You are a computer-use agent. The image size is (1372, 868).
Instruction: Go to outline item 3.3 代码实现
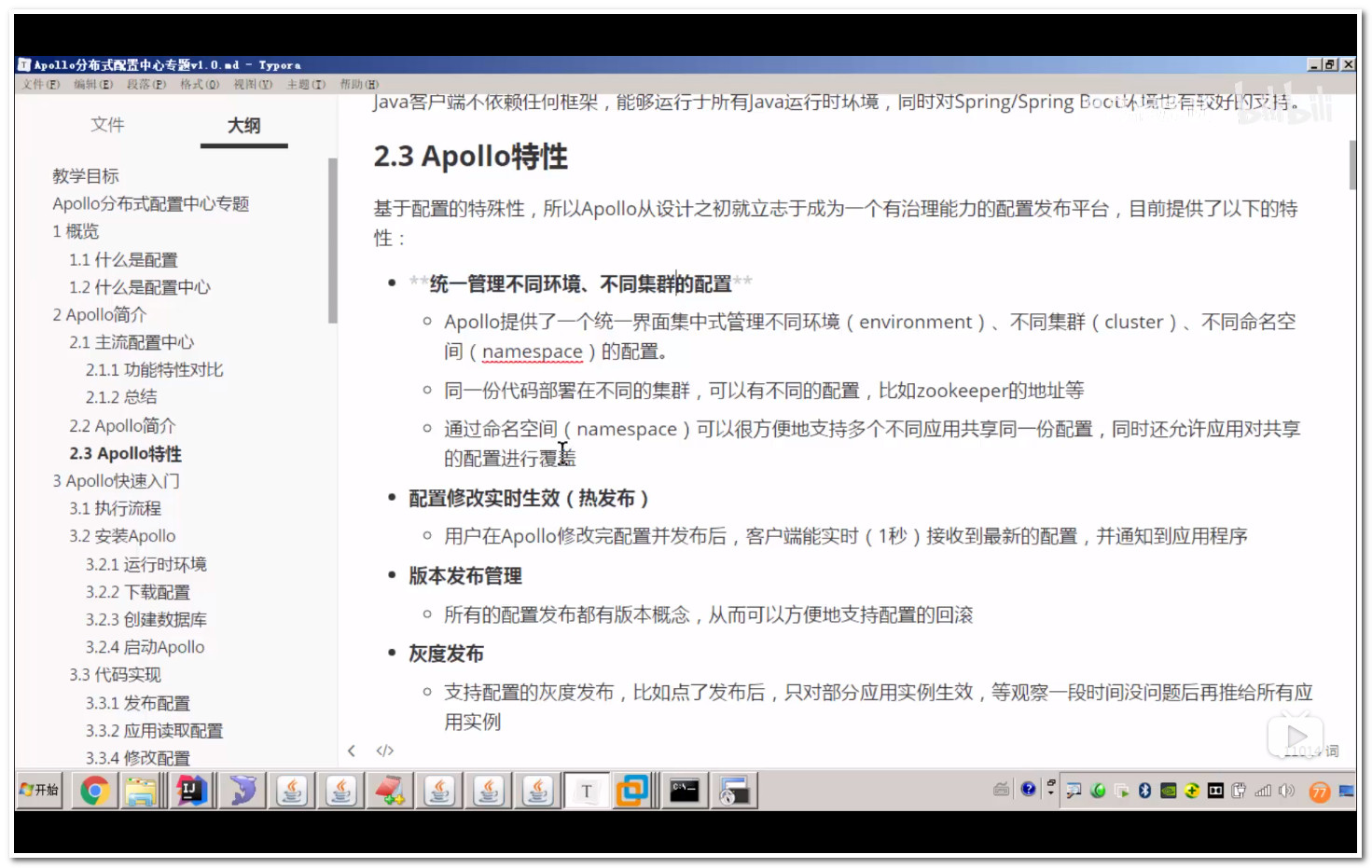tap(115, 674)
